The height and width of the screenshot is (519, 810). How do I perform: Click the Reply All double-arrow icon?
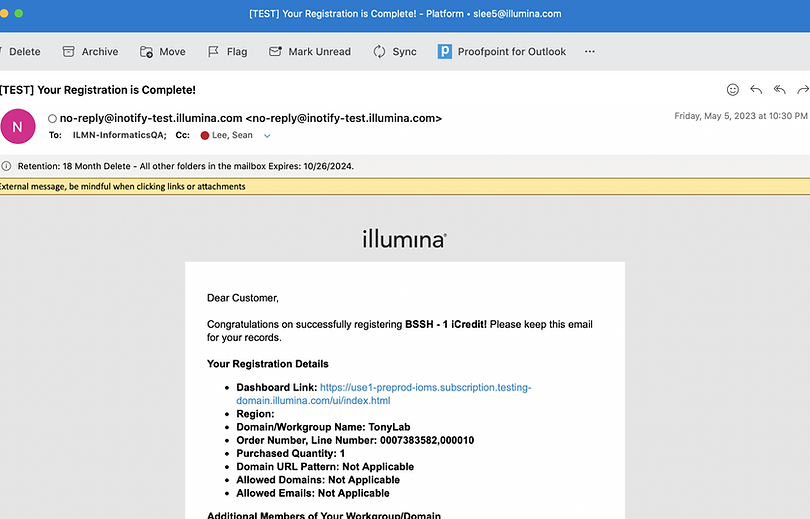(780, 89)
